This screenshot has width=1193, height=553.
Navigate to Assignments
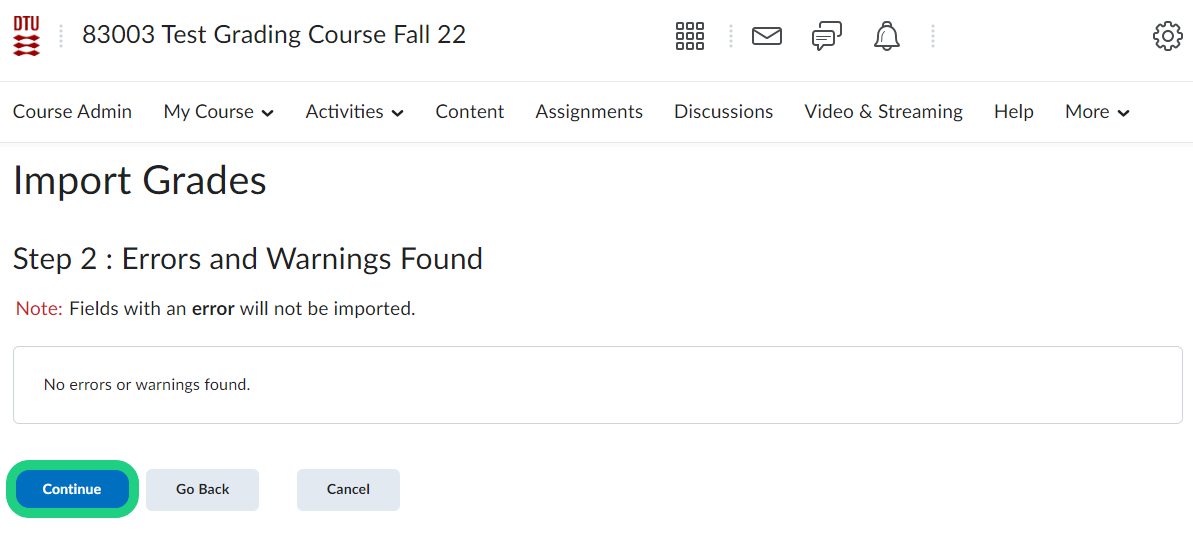589,112
